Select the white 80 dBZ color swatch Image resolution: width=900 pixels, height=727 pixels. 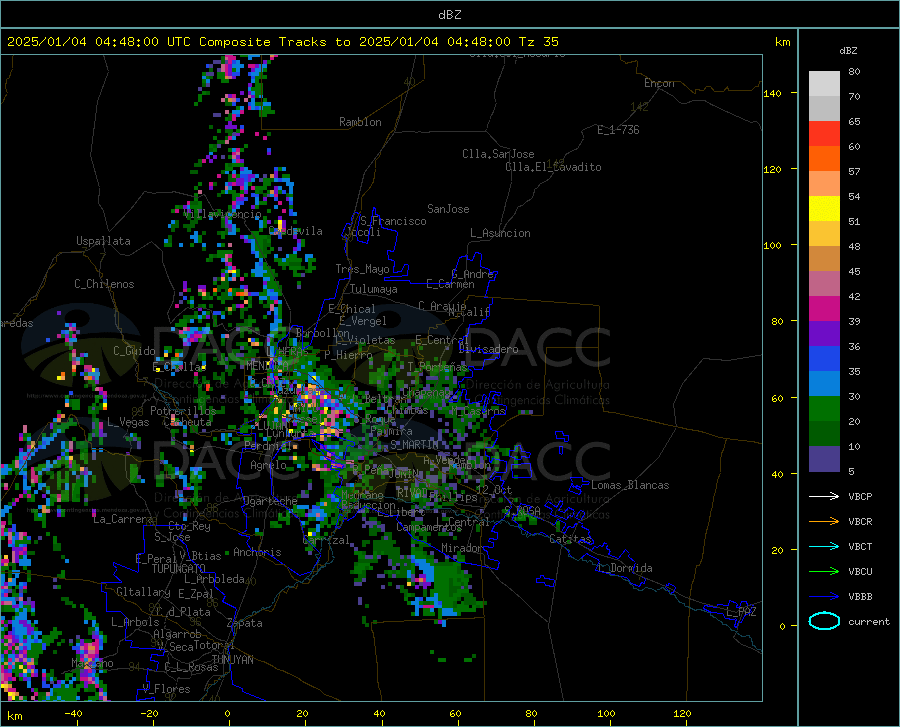pos(824,84)
